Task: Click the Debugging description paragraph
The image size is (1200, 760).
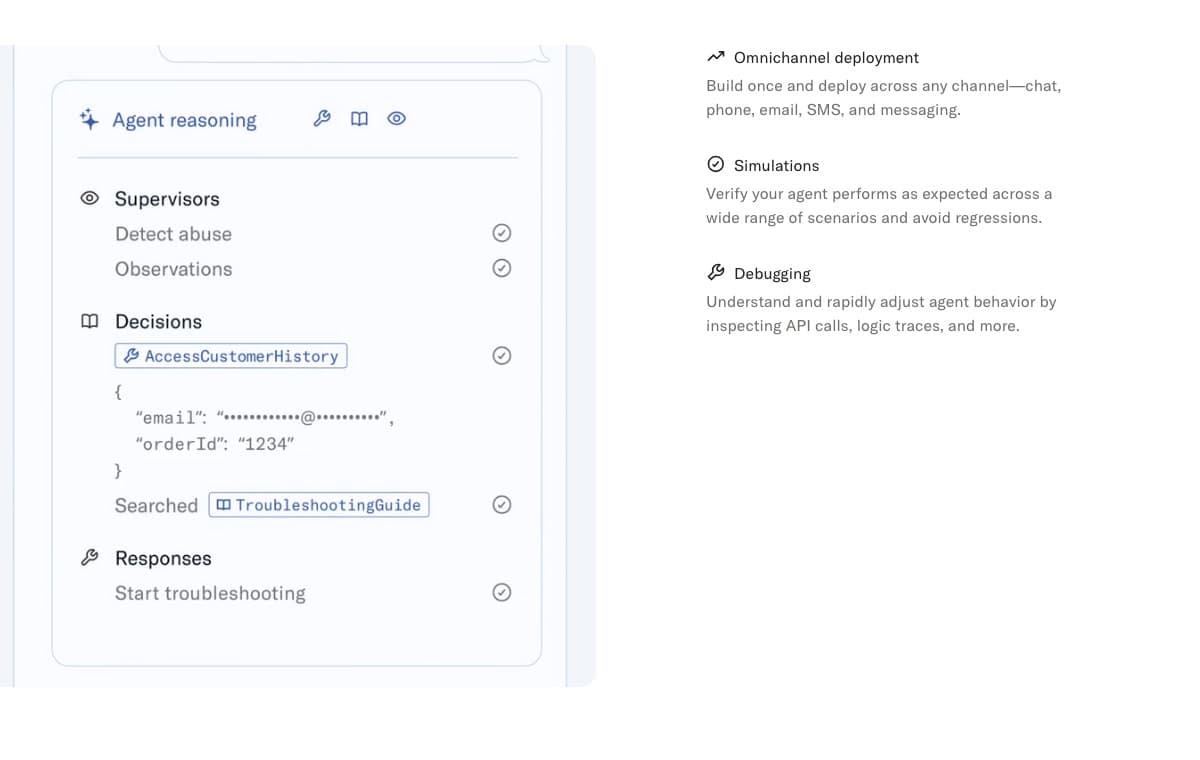Action: coord(881,314)
